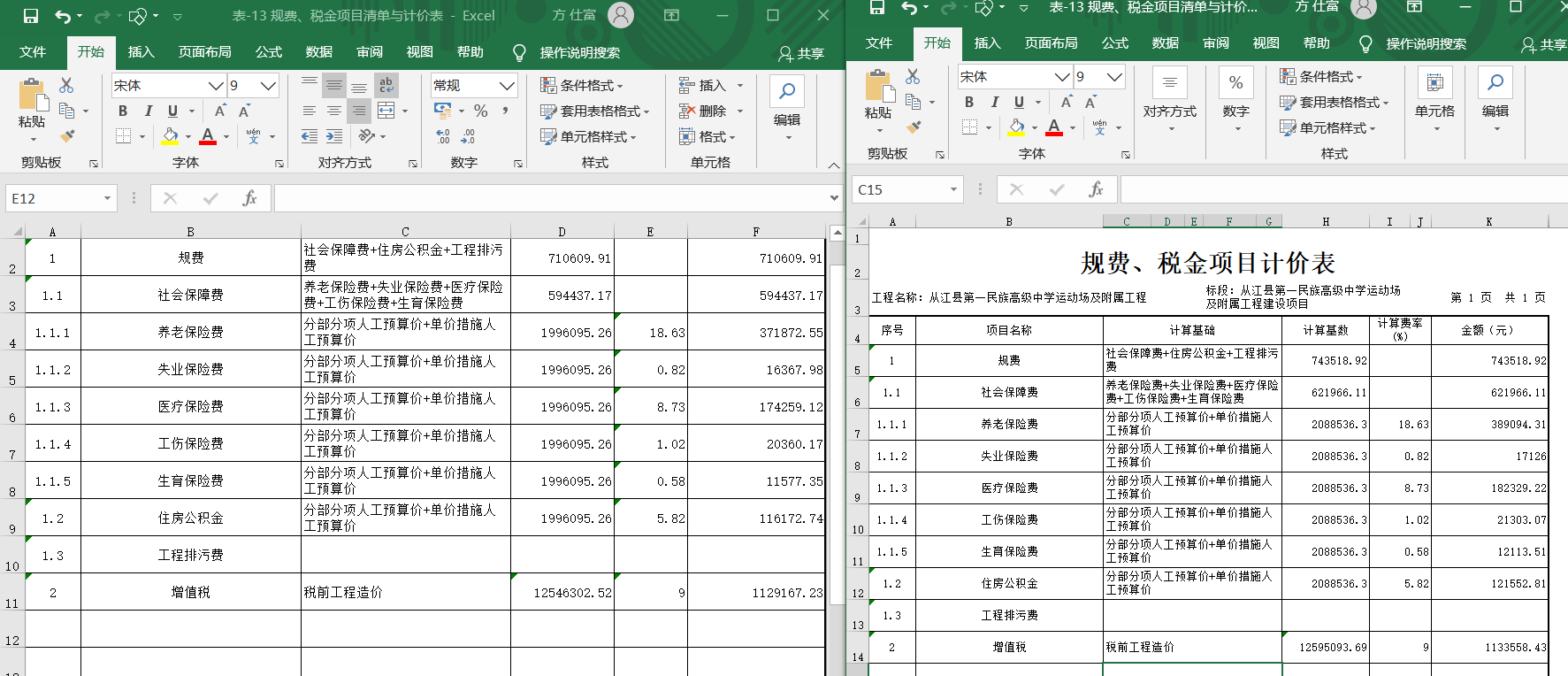Screen dimensions: 1568x676
Task: Click 操作说明搜索 box in left window
Action: [x=579, y=53]
